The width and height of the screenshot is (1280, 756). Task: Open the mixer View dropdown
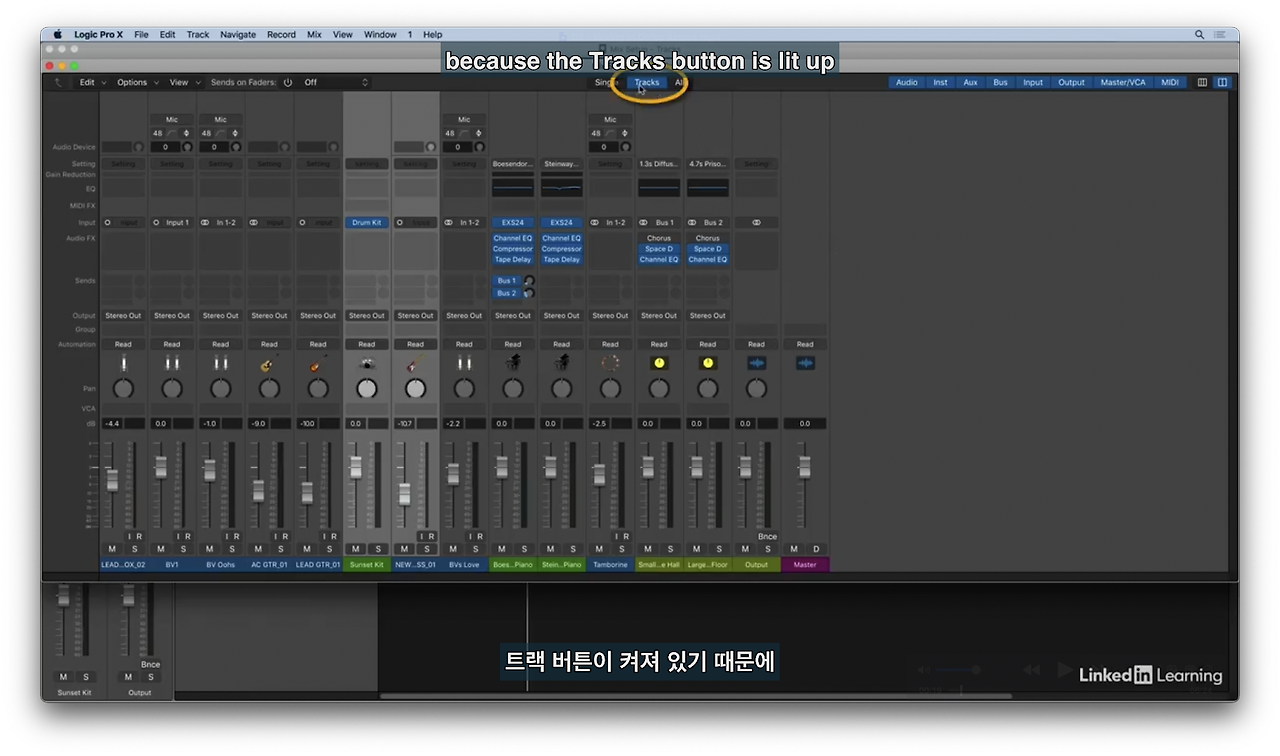pyautogui.click(x=183, y=83)
